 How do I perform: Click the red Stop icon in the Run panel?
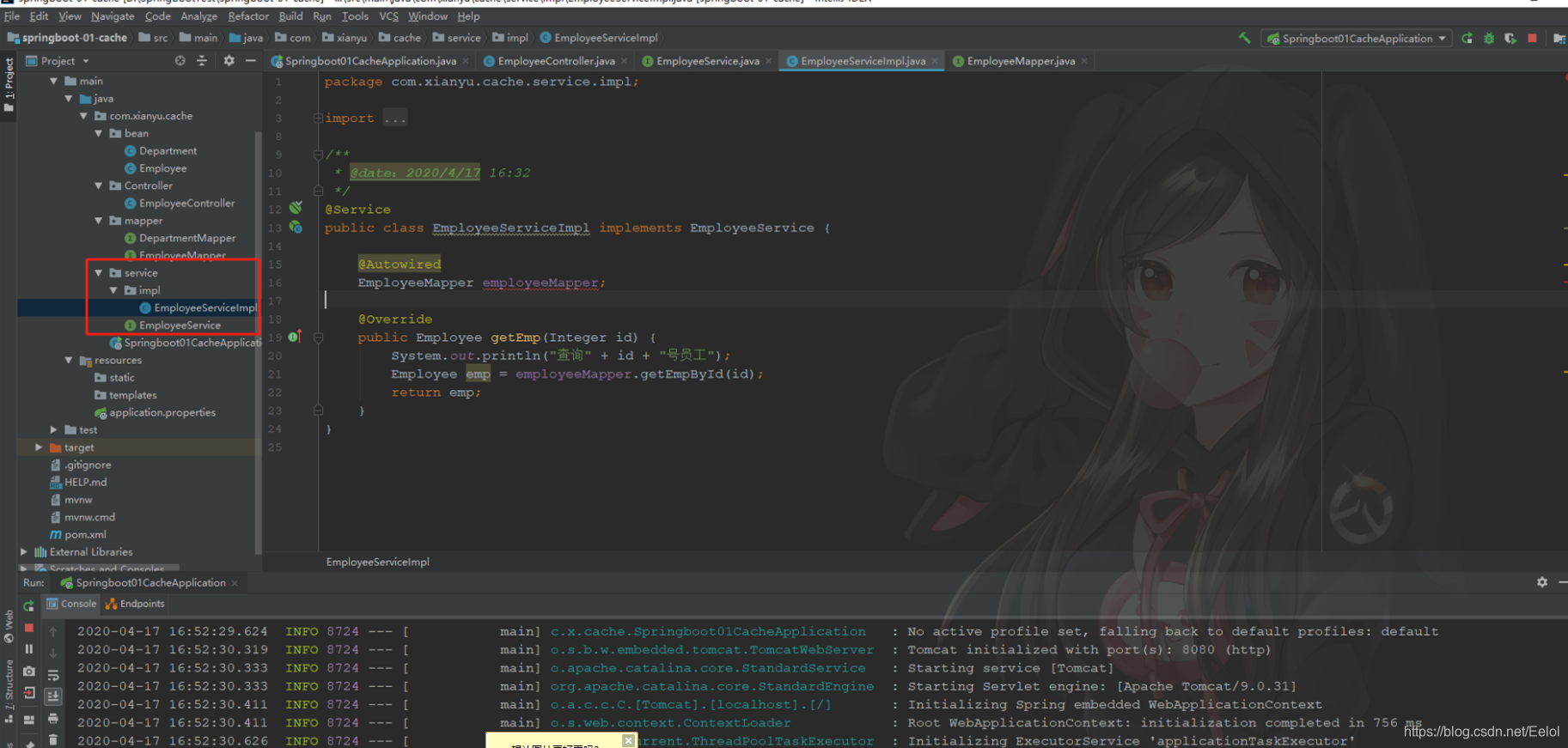tap(28, 628)
